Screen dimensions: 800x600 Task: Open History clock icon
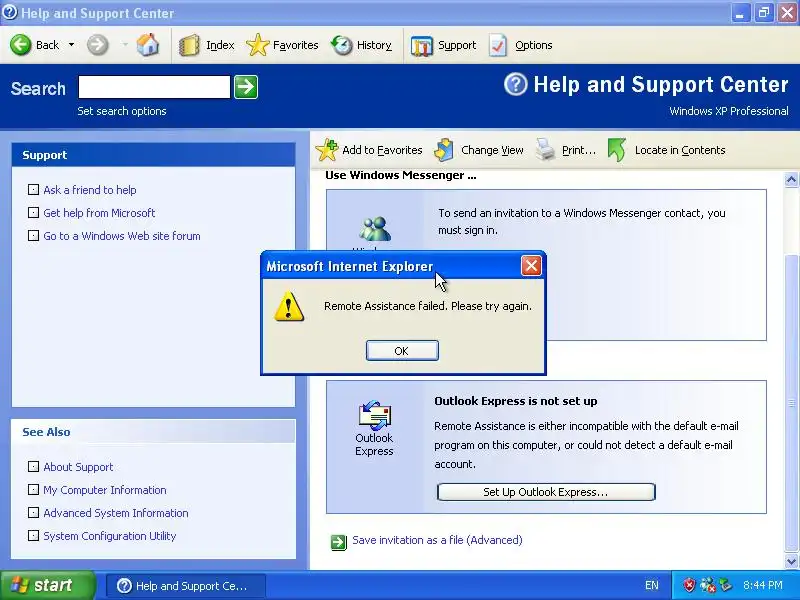coord(342,45)
